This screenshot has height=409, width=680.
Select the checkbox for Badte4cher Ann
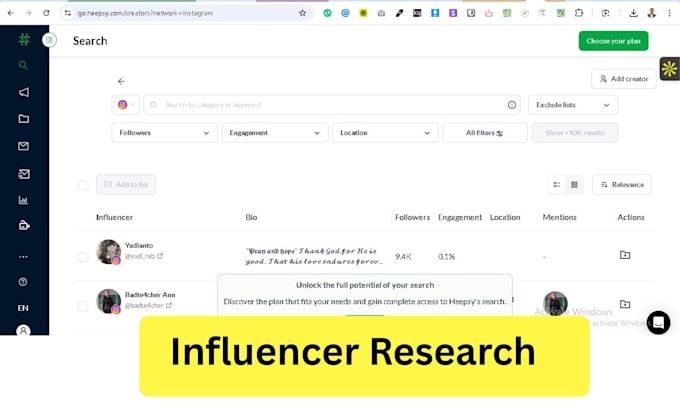pyautogui.click(x=83, y=306)
